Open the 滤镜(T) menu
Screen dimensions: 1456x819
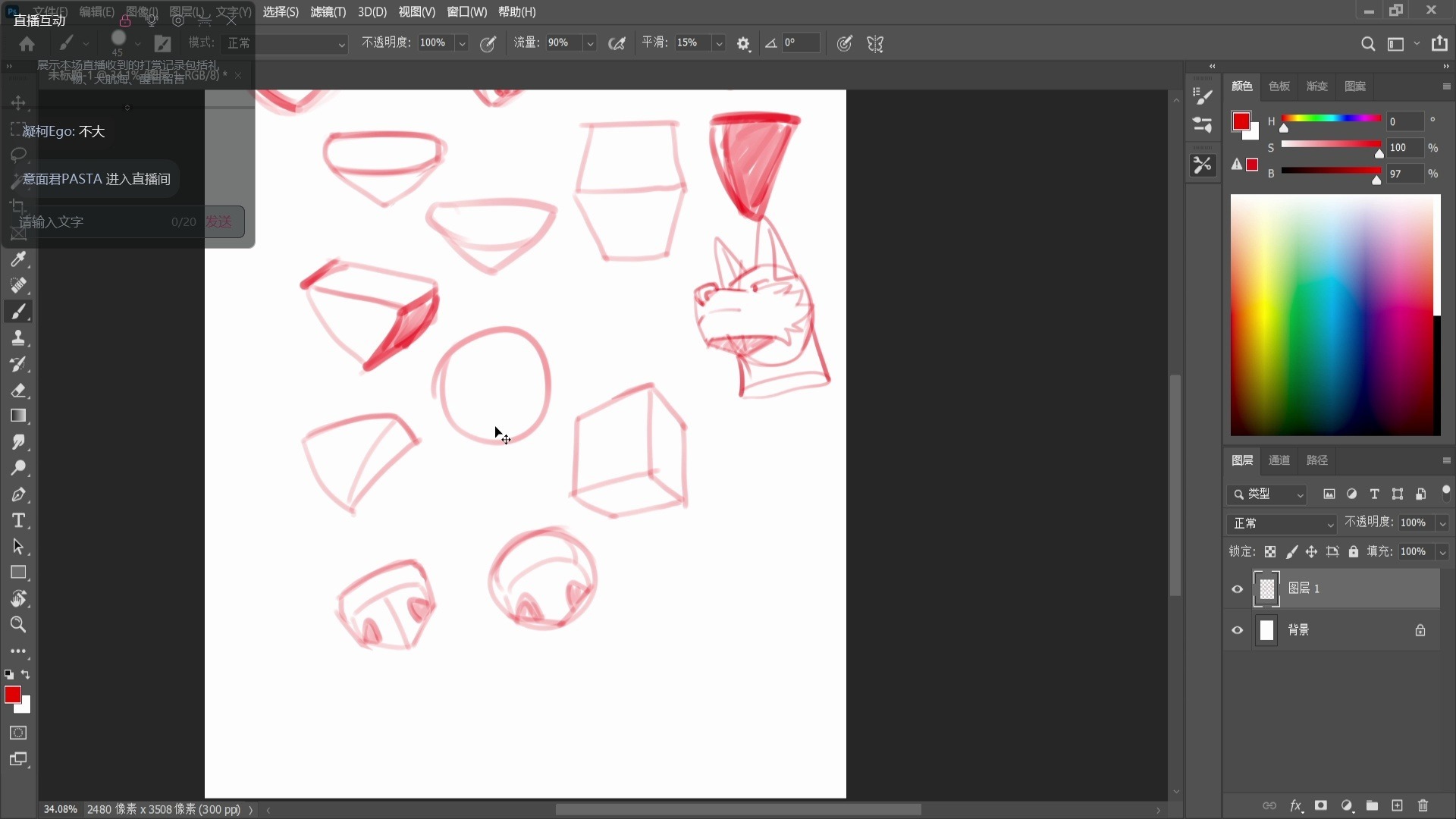[328, 12]
